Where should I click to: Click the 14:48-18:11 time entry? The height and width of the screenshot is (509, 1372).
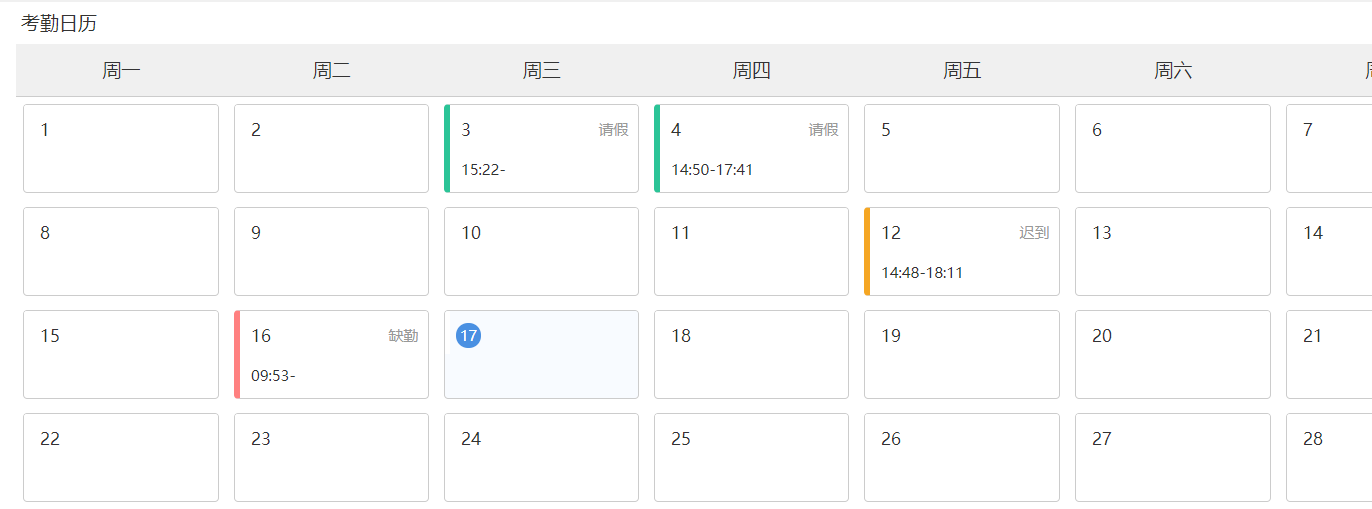(922, 273)
